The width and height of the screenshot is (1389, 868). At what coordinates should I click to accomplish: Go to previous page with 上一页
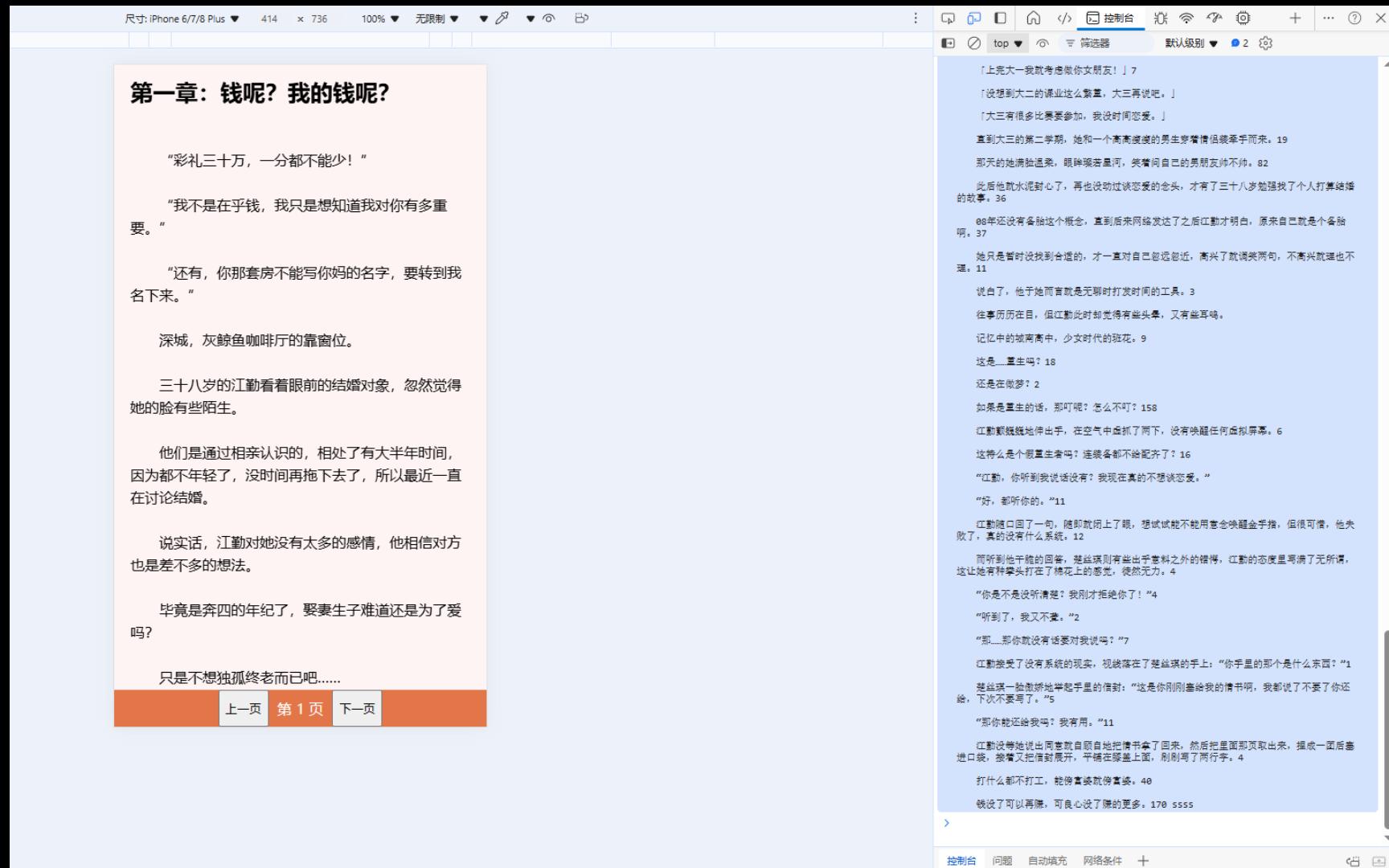244,708
